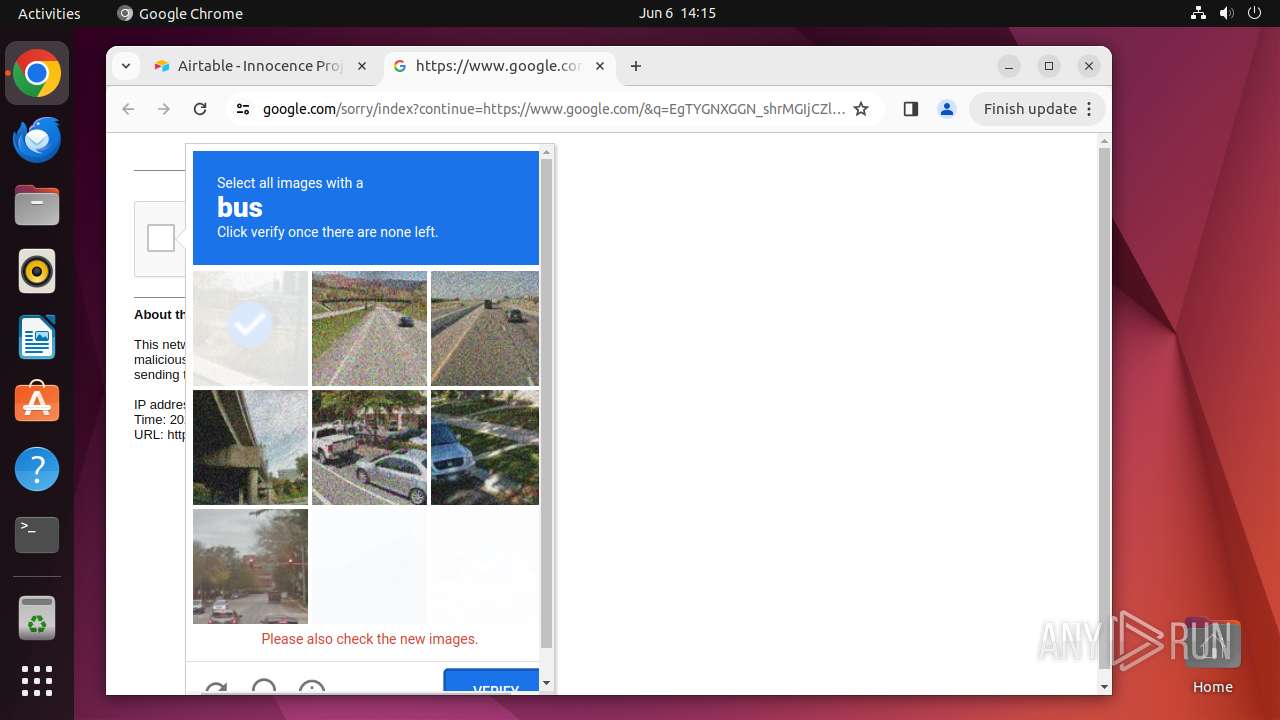Viewport: 1280px width, 720px height.
Task: Show the applications grid
Action: click(37, 681)
